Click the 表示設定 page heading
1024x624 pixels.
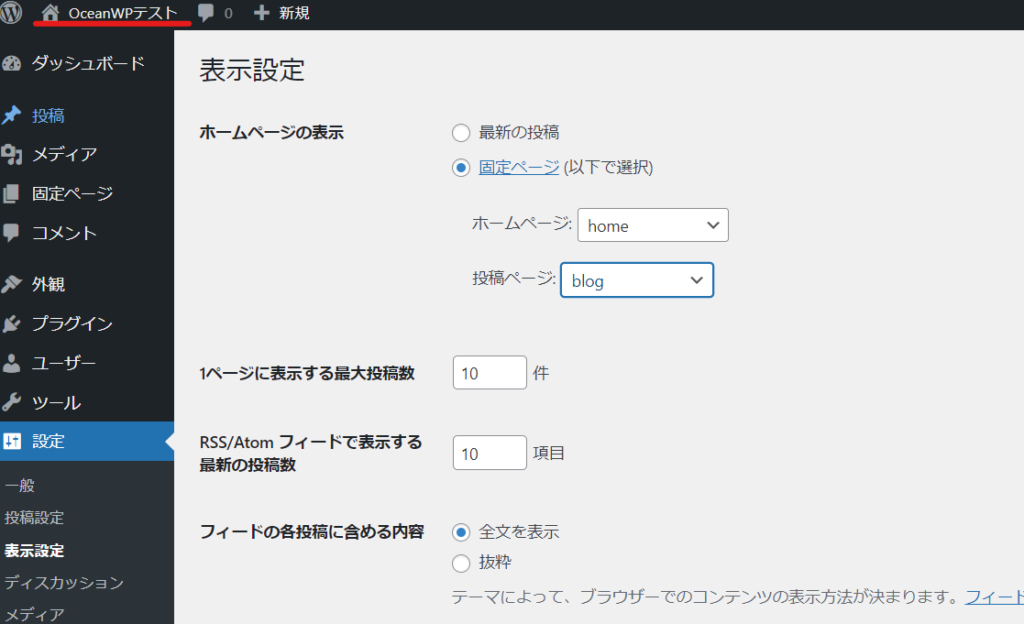pyautogui.click(x=252, y=70)
